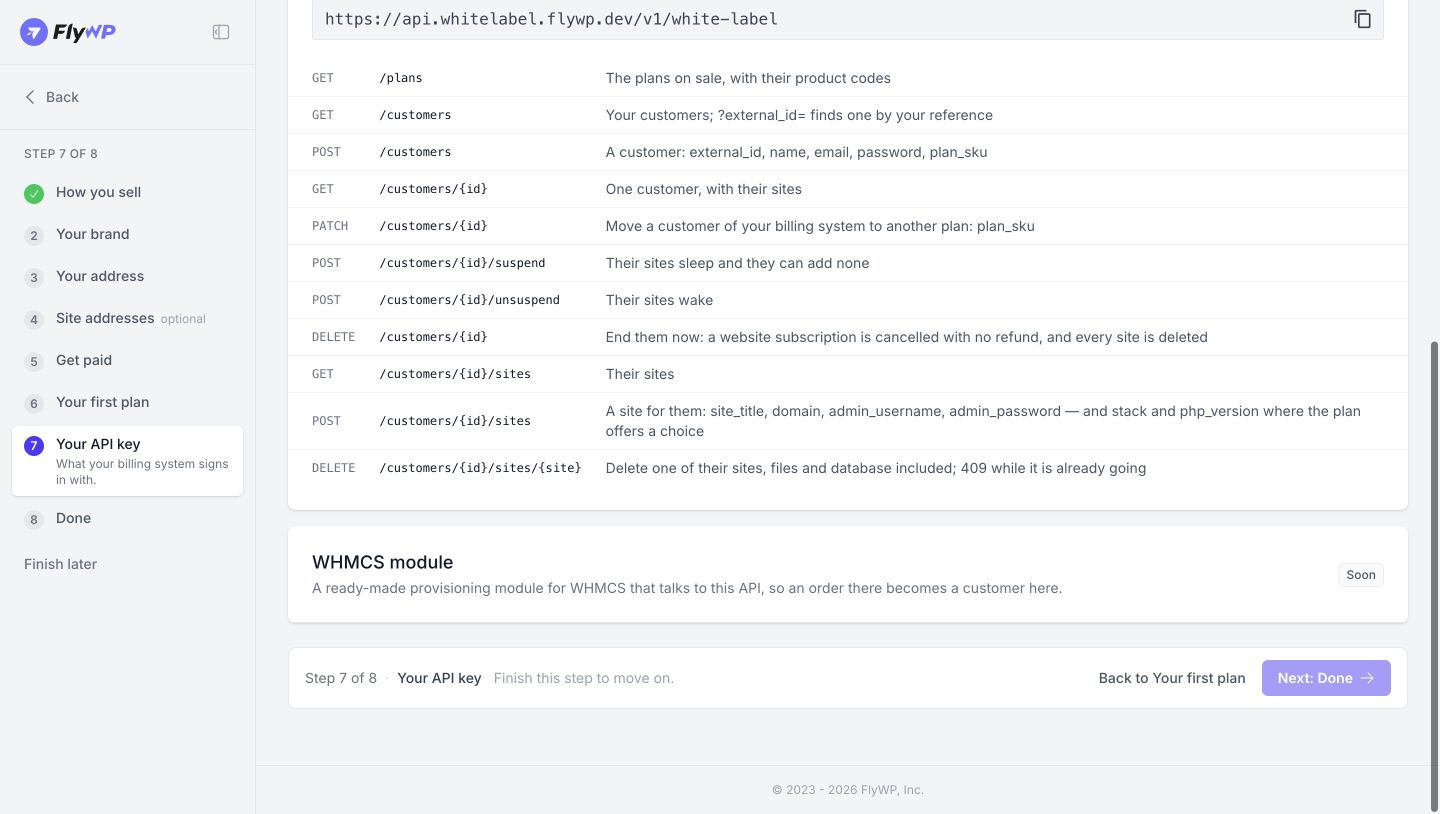Click 'Their sites wake' description
This screenshot has height=814, width=1440.
pos(659,300)
